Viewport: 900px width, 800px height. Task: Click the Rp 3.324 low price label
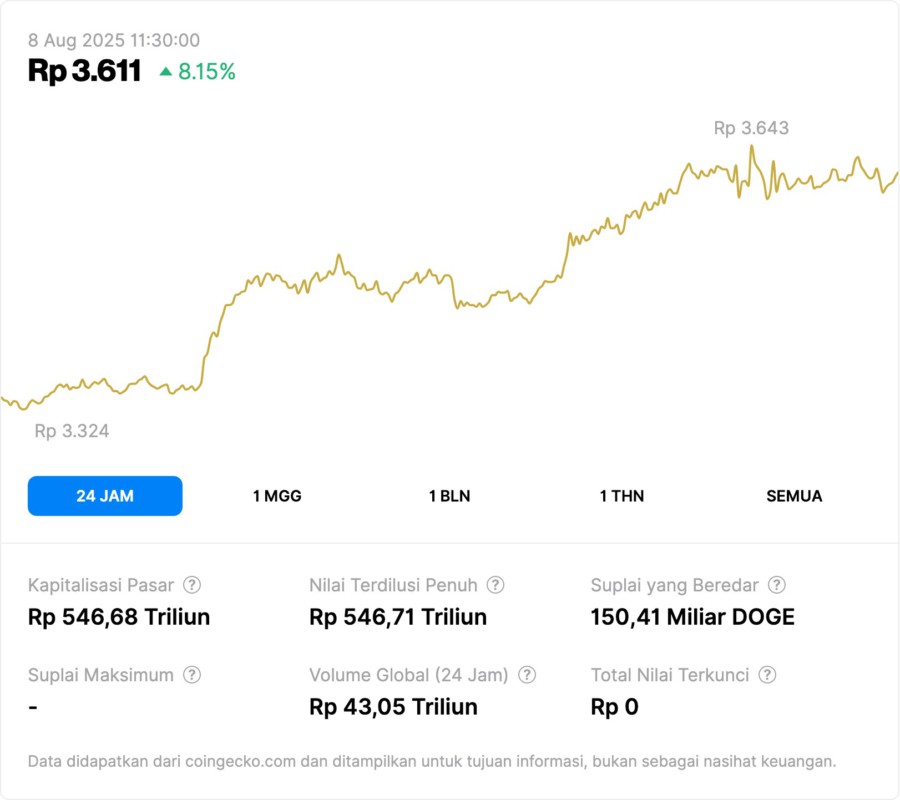coord(72,431)
